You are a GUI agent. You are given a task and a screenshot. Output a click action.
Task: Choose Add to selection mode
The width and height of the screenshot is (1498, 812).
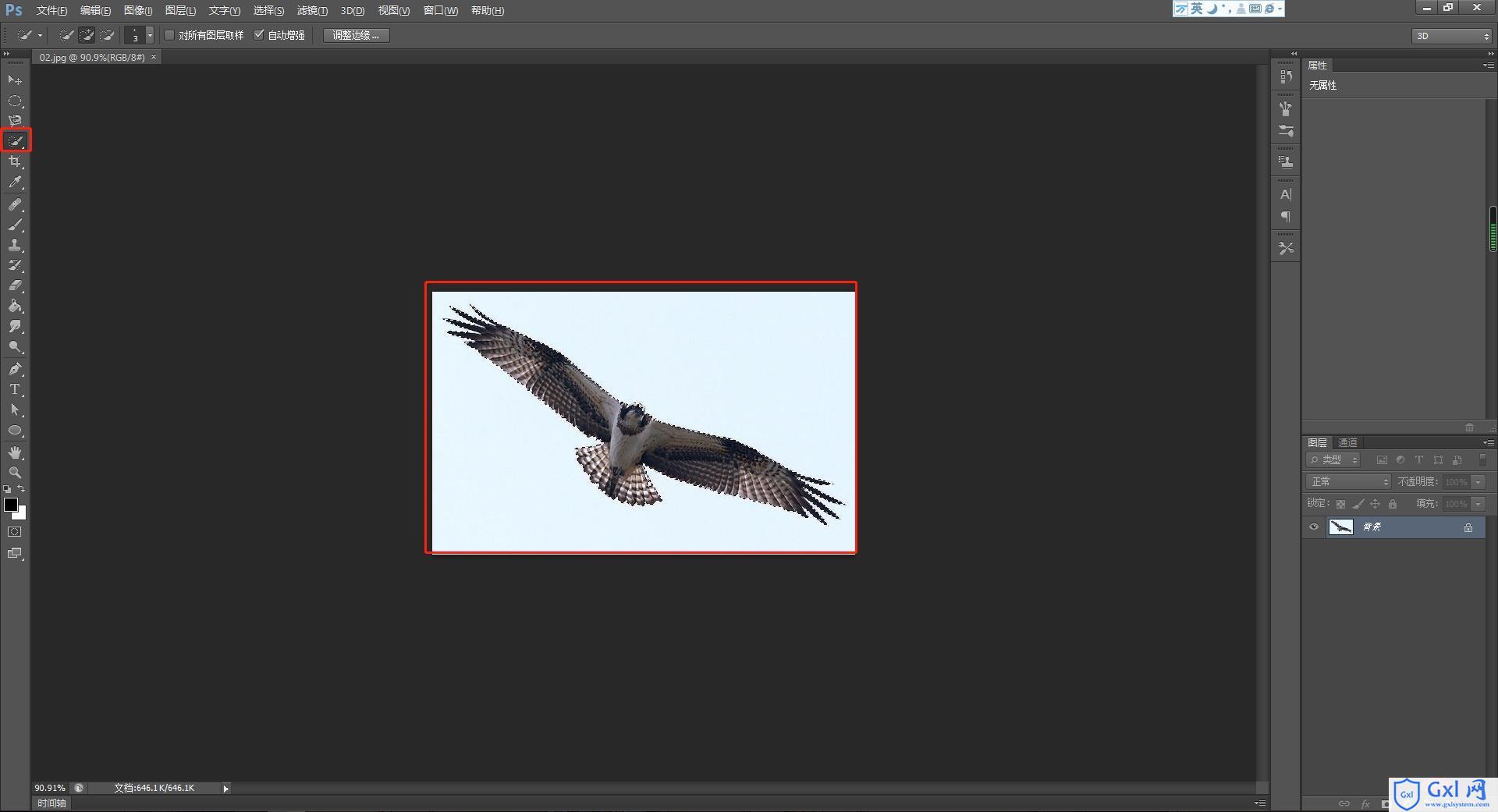point(87,35)
